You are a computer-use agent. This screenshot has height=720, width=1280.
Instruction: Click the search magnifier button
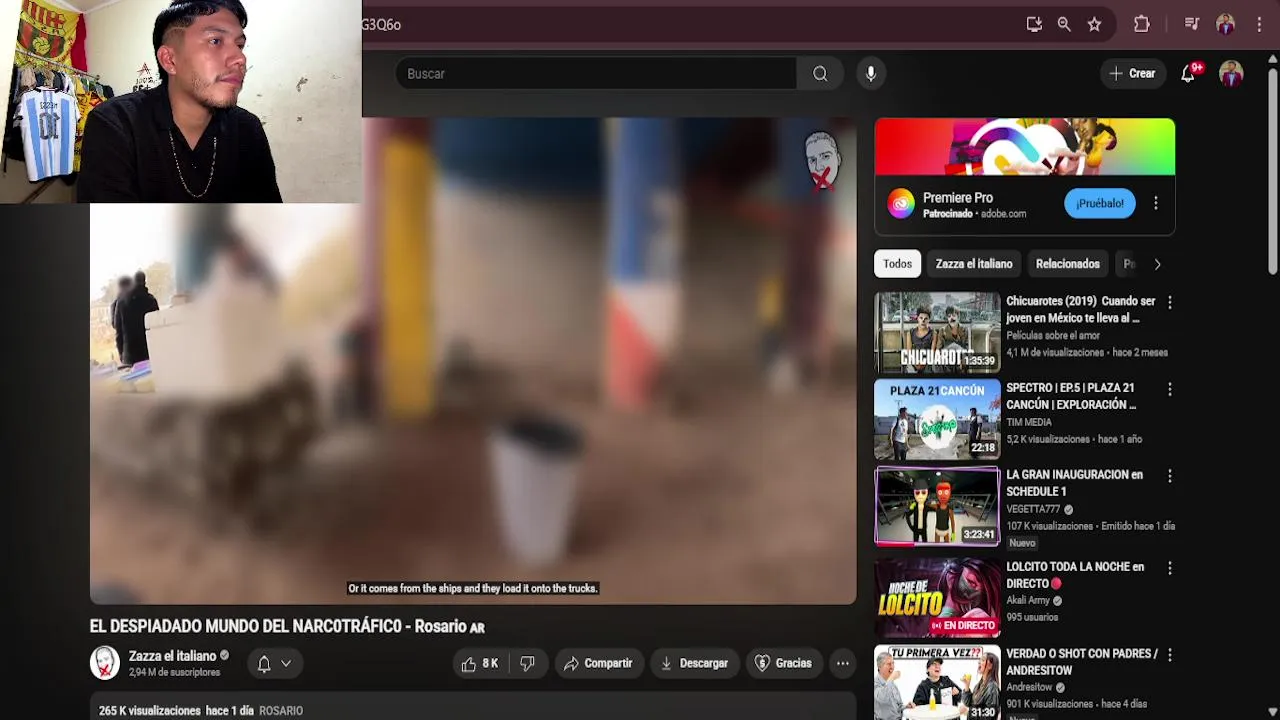pos(820,73)
